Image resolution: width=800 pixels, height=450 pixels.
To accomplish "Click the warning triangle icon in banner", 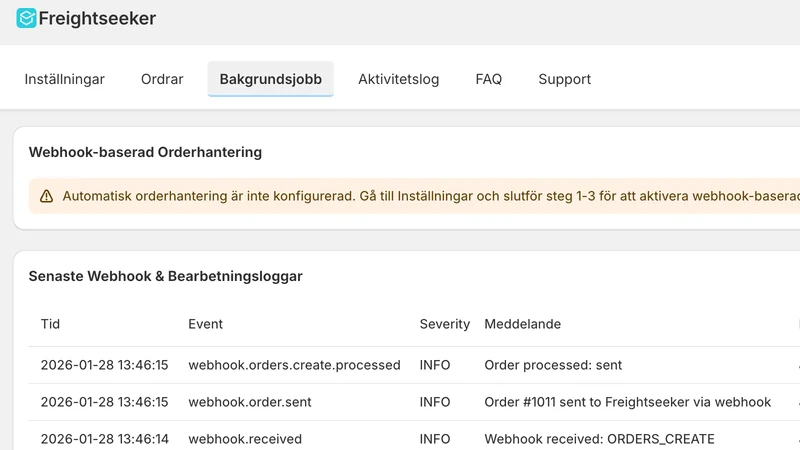I will tap(46, 196).
